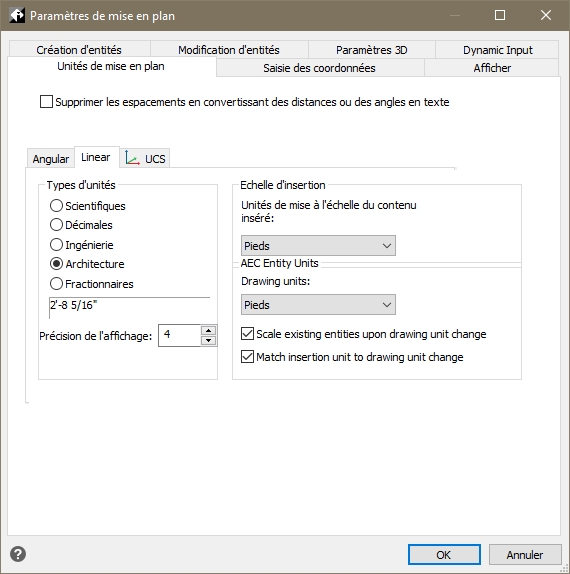
Task: Open the Saisie des coordonnées tab
Action: point(320,68)
